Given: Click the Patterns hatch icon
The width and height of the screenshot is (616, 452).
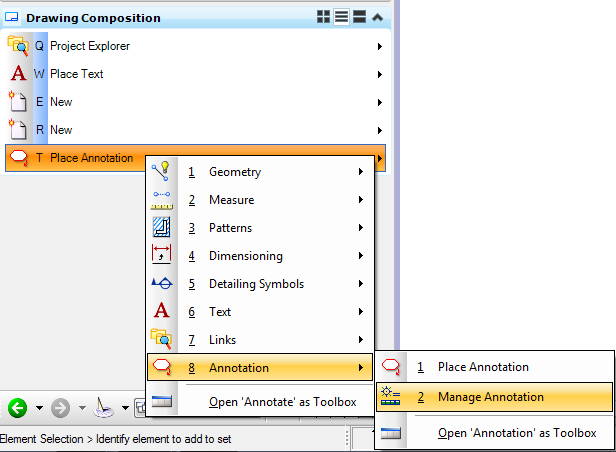Looking at the screenshot, I should tap(161, 227).
